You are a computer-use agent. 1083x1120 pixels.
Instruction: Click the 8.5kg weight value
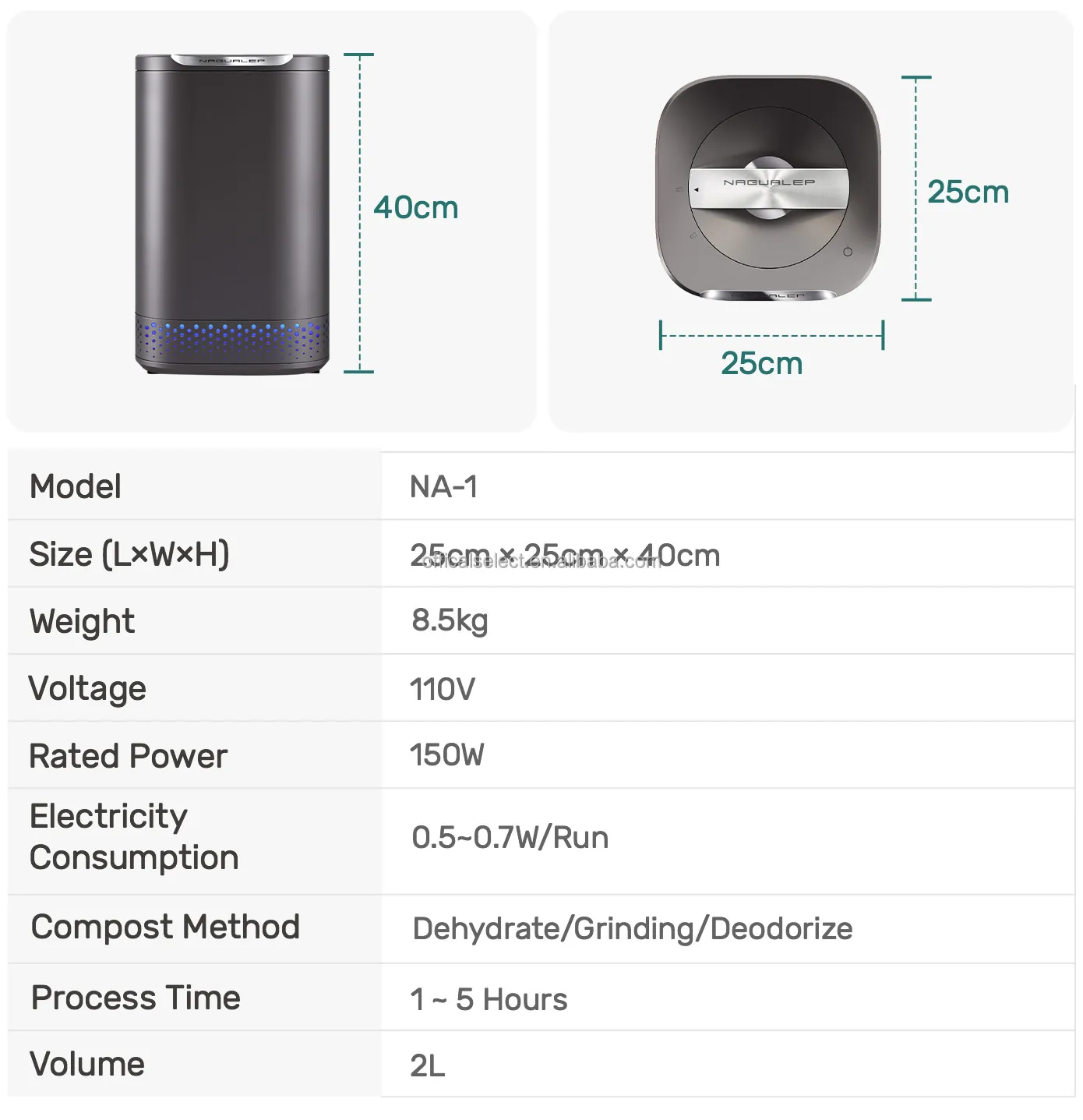[450, 620]
